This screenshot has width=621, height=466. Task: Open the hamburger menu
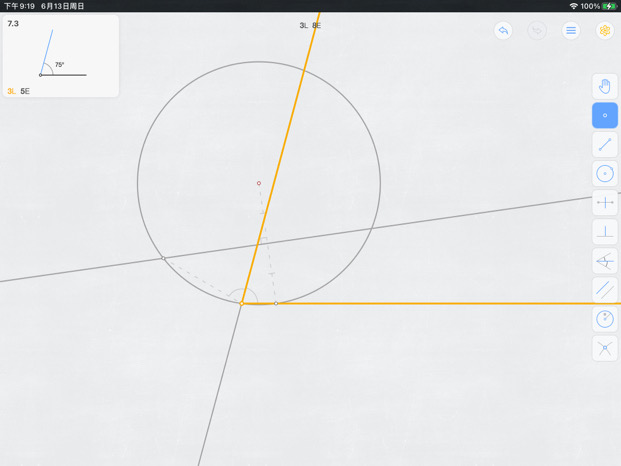[x=571, y=30]
